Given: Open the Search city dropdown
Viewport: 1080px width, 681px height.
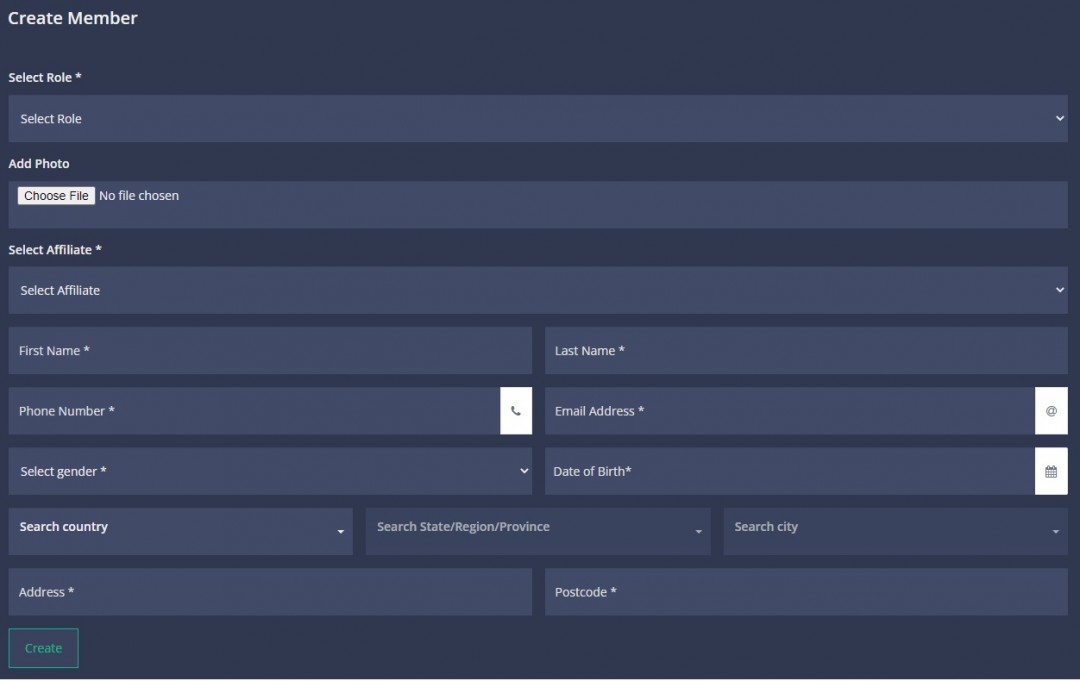Looking at the screenshot, I should pyautogui.click(x=895, y=532).
